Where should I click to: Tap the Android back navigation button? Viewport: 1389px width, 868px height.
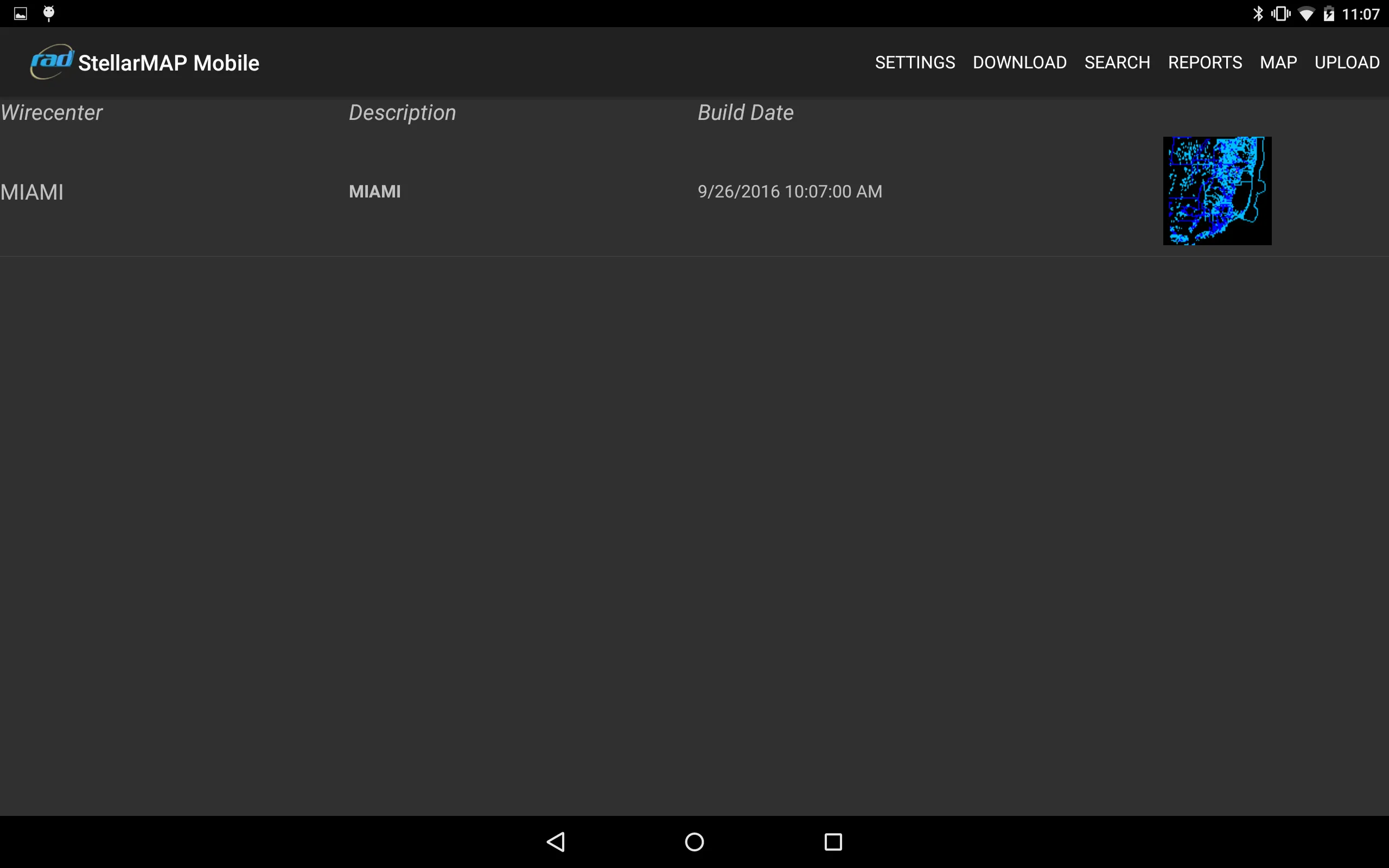556,841
